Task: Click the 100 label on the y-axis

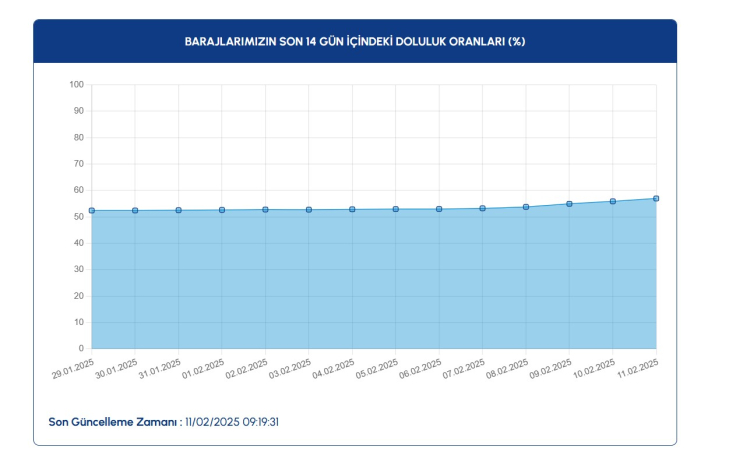Action: 76,84
